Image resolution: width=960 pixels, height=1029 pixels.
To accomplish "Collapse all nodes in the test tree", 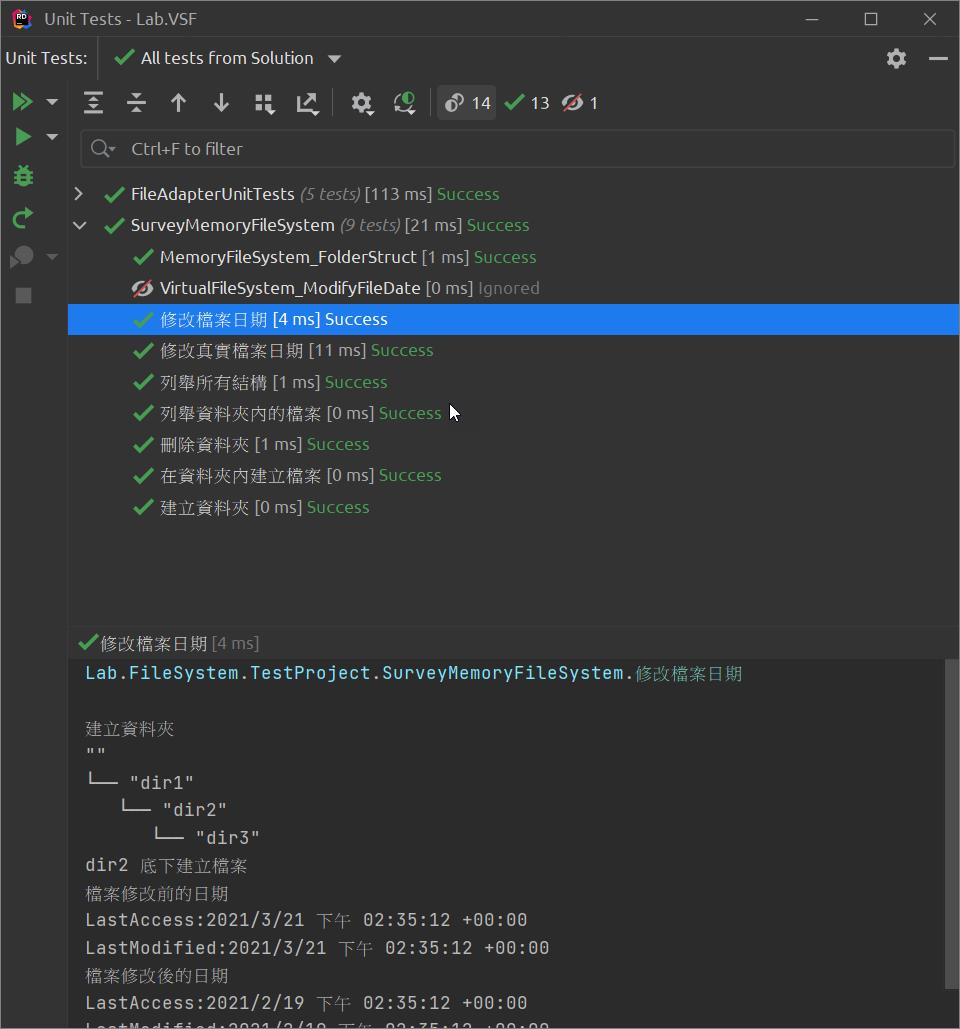I will tap(136, 103).
